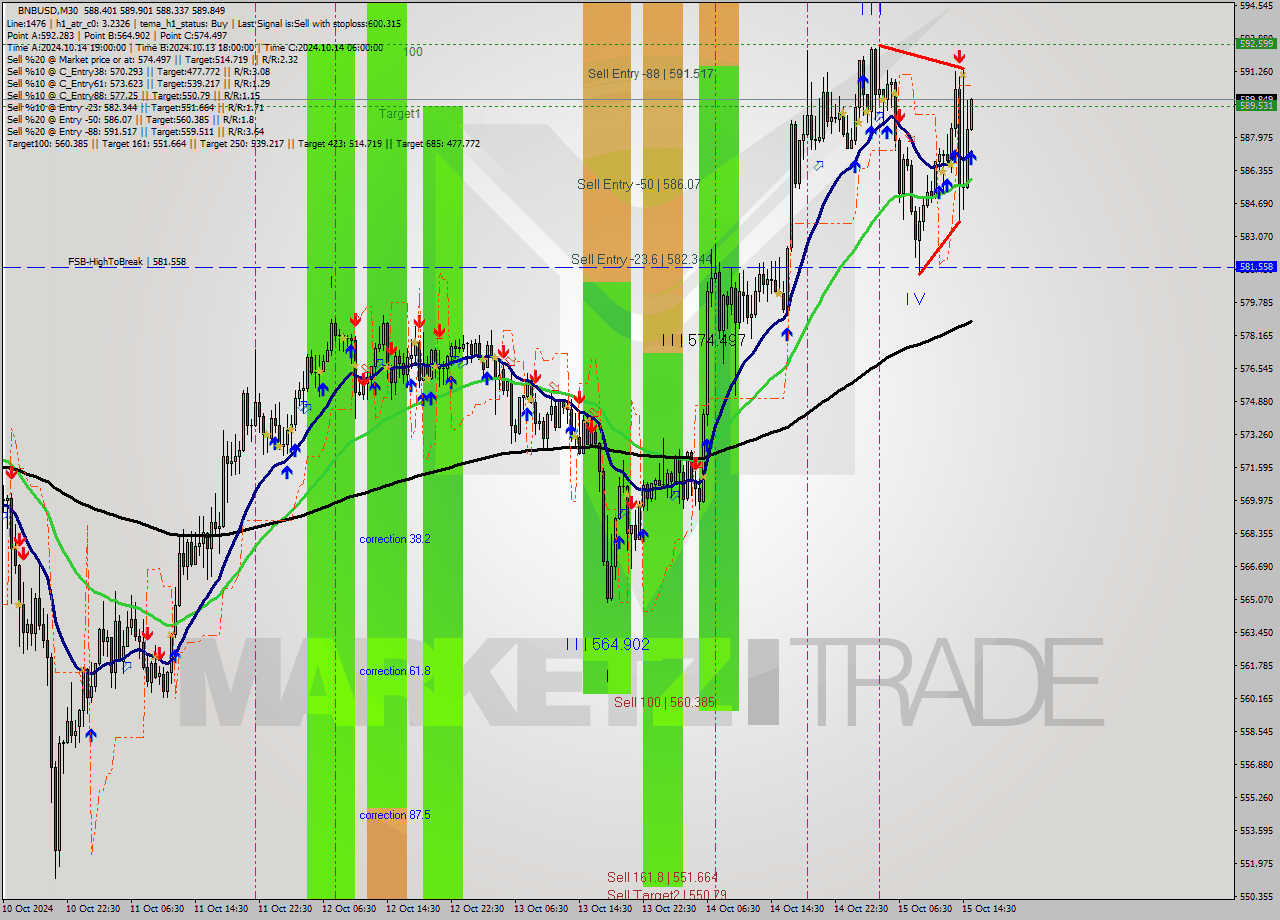This screenshot has height=920, width=1280.
Task: Click the 'Time A:2024.10.14 19:00:00' text
Action: 66,47
